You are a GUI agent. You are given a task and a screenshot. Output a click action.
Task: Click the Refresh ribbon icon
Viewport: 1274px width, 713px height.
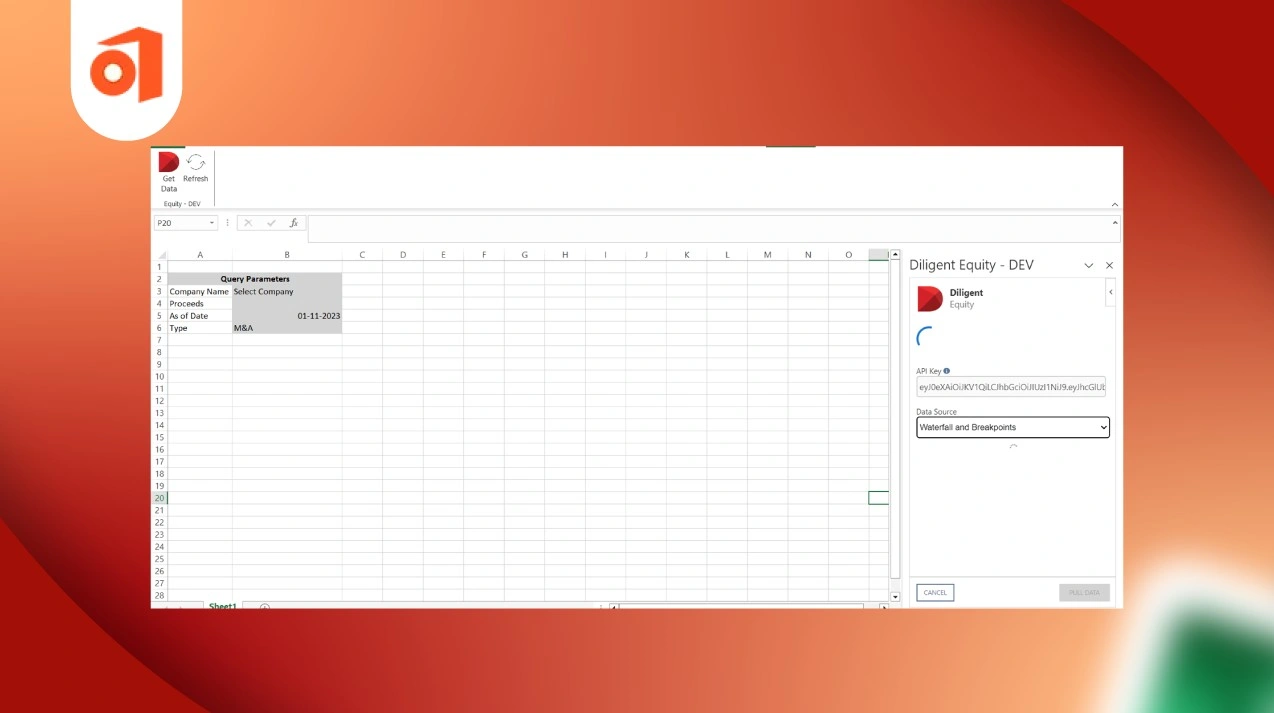pyautogui.click(x=196, y=169)
